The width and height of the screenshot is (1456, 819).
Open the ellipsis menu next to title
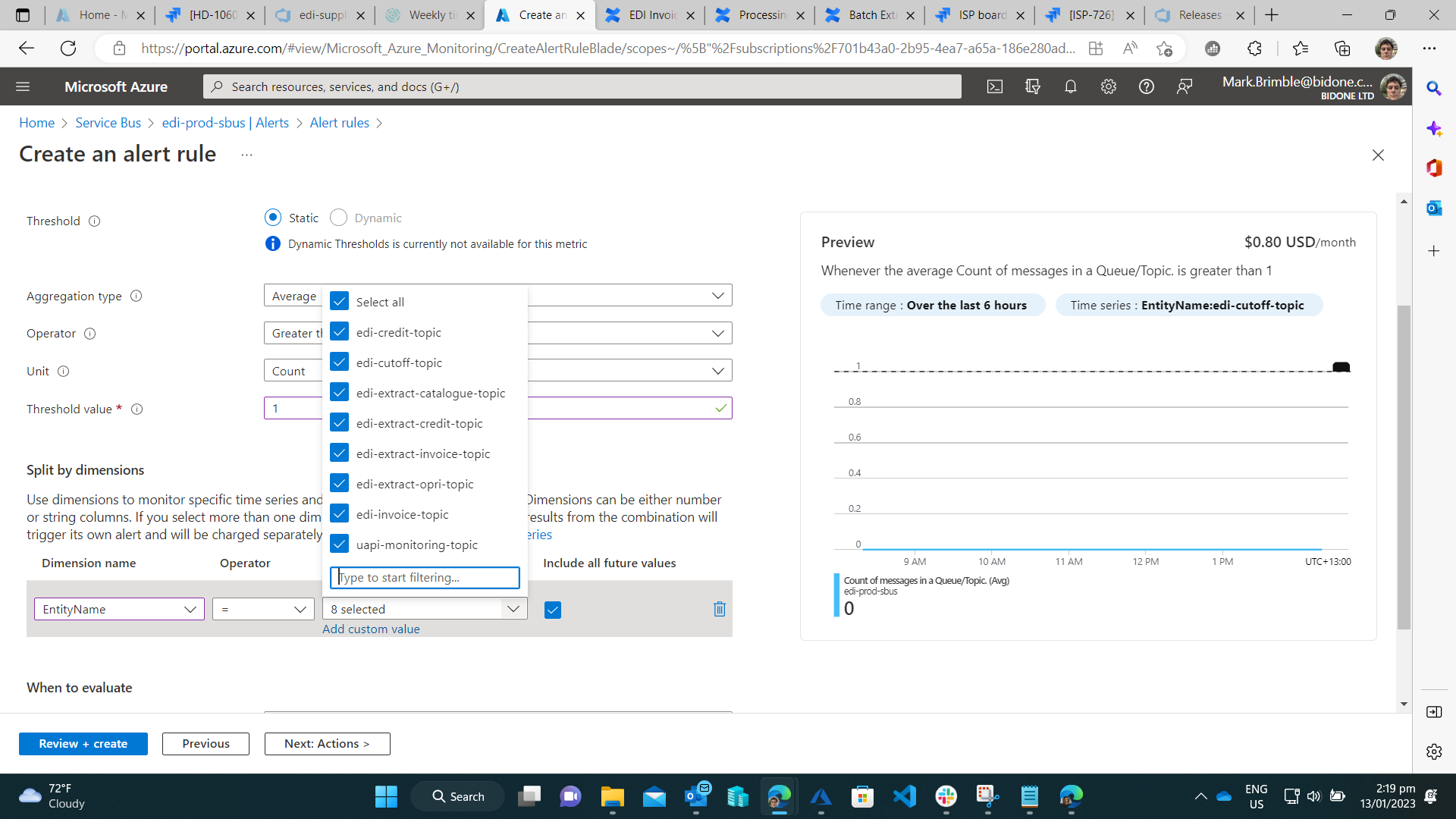point(246,155)
